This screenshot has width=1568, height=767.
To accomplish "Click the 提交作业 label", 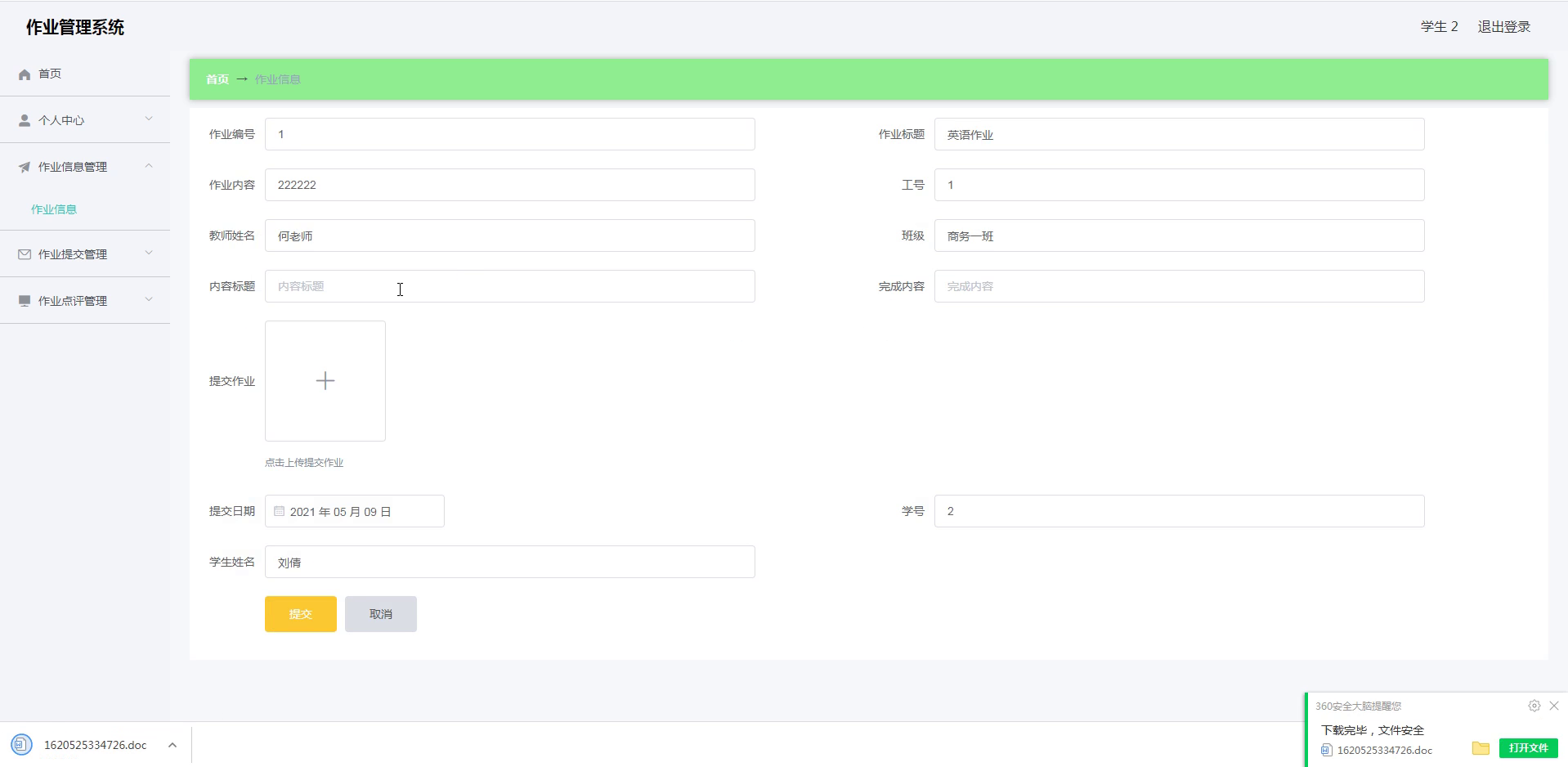I will [x=232, y=381].
